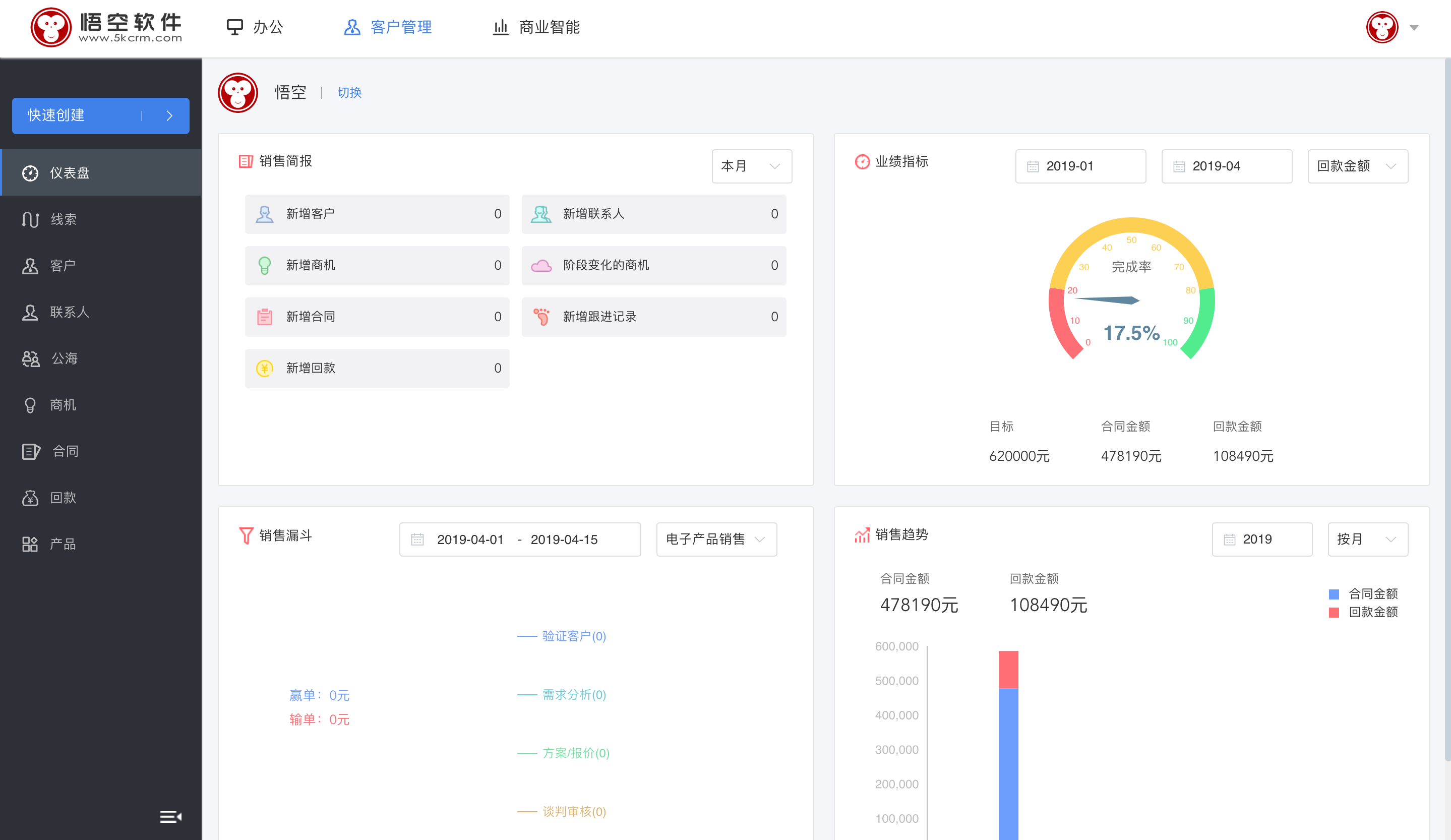This screenshot has width=1451, height=840.
Task: Click the 新增客户 card icon
Action: click(x=264, y=214)
